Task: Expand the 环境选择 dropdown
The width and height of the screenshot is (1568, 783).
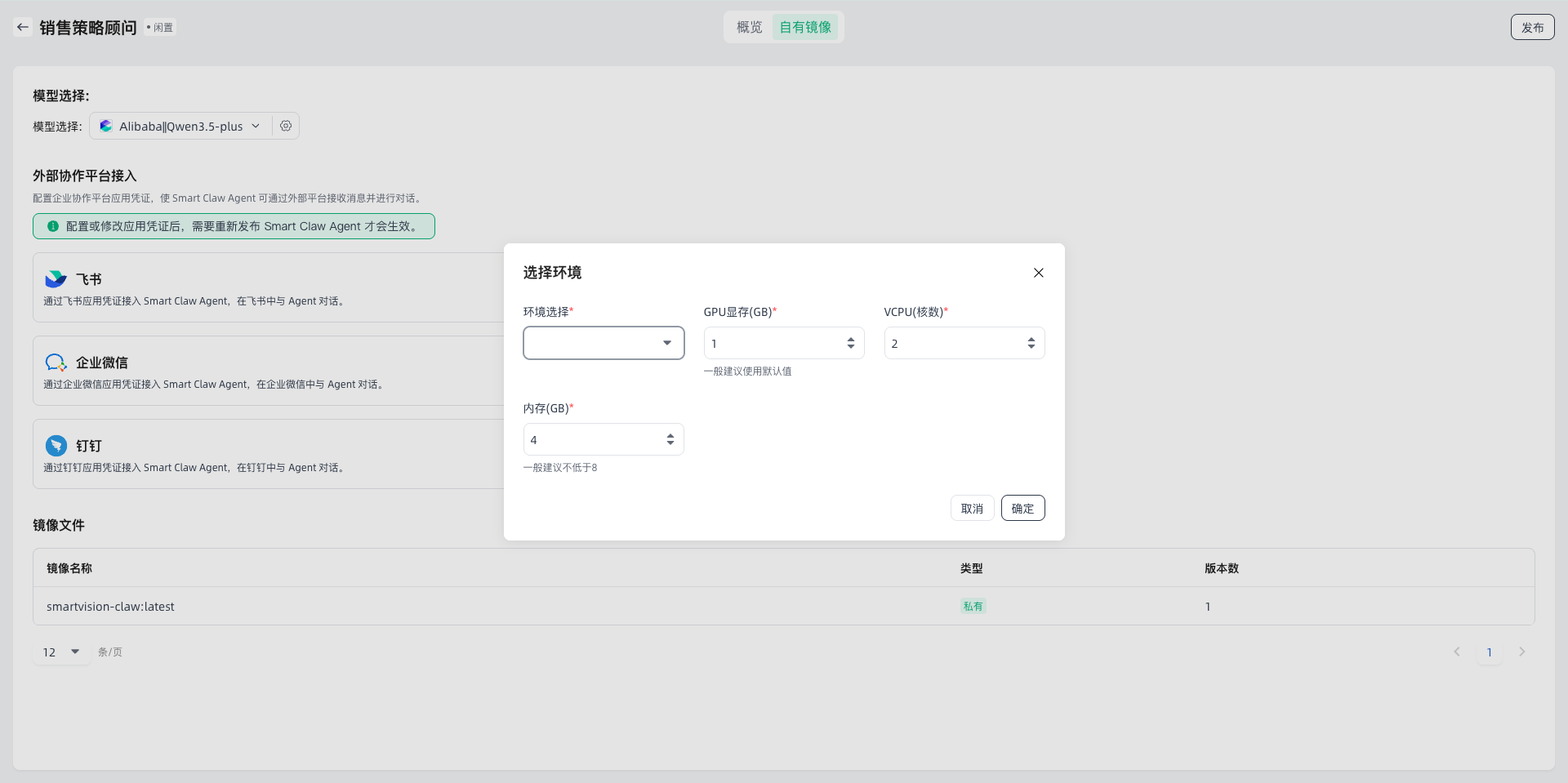Action: click(604, 343)
